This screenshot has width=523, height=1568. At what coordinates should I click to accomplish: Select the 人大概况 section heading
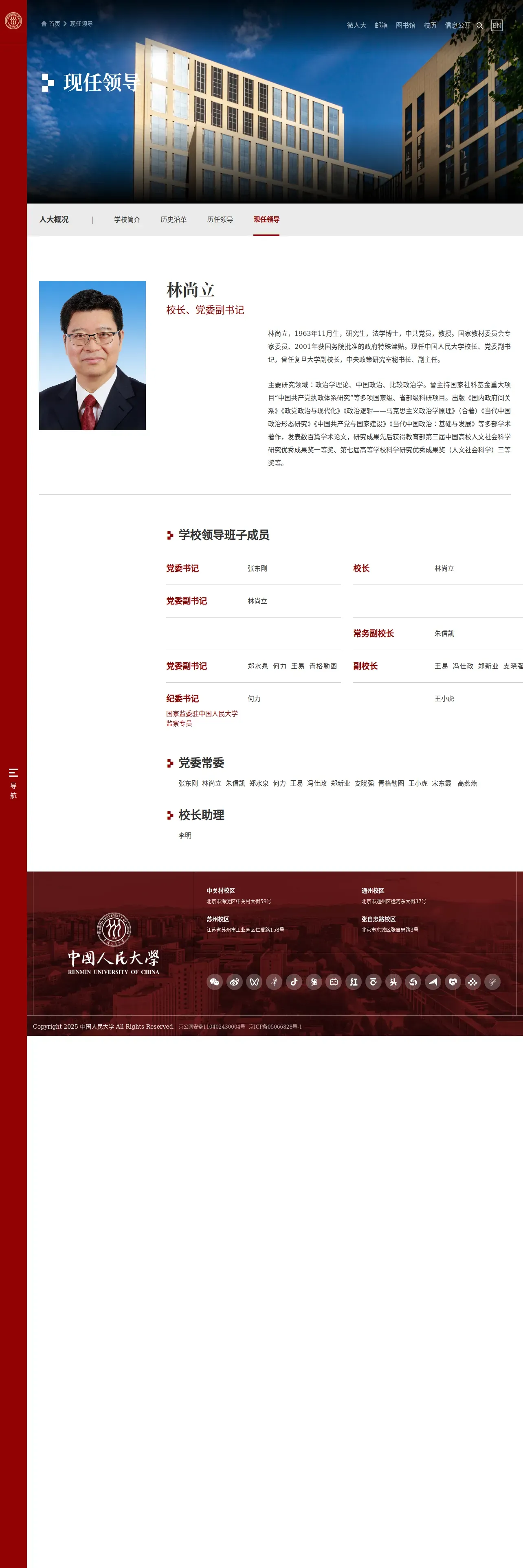coord(54,219)
